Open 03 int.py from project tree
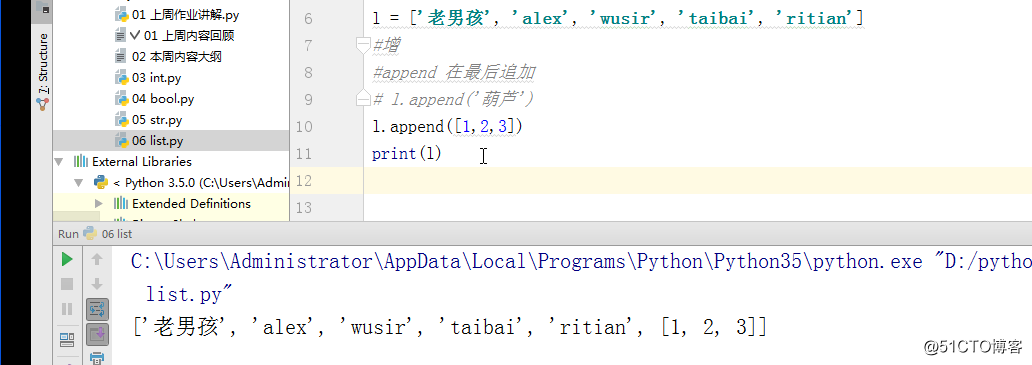This screenshot has height=365, width=1032. tap(157, 78)
